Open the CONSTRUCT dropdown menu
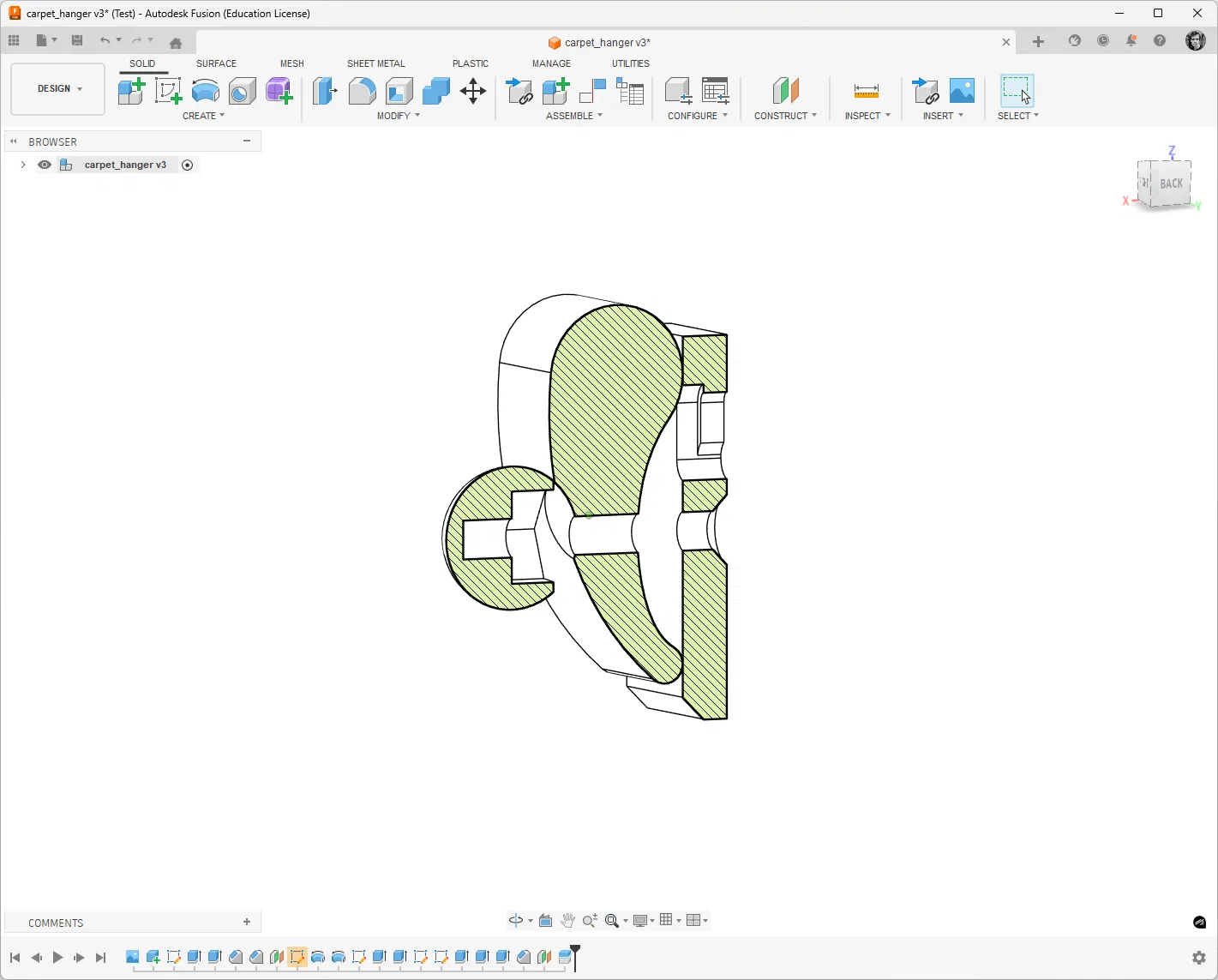The height and width of the screenshot is (980, 1218). tap(785, 116)
